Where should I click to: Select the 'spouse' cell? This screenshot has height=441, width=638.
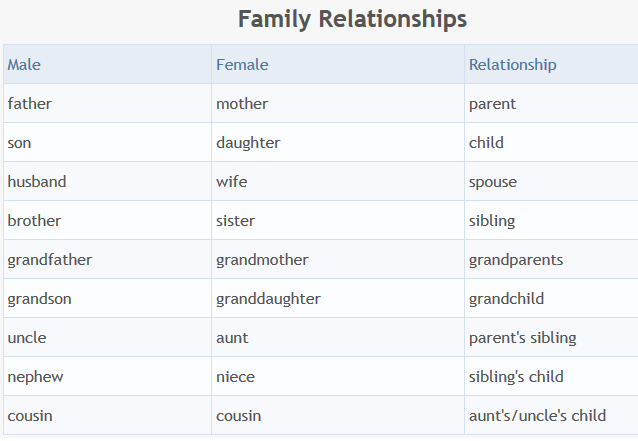(551, 181)
